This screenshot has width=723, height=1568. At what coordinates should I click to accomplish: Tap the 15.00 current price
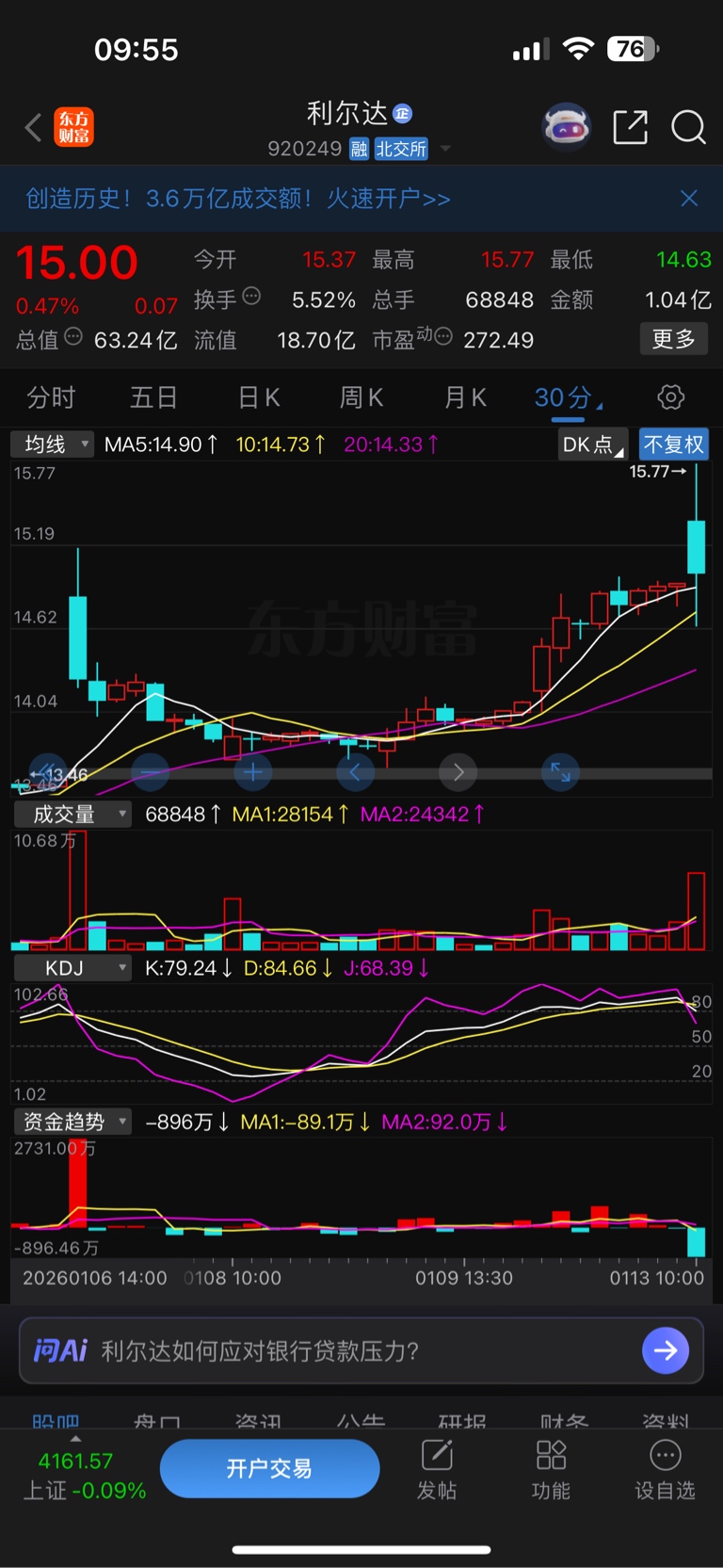point(77,263)
